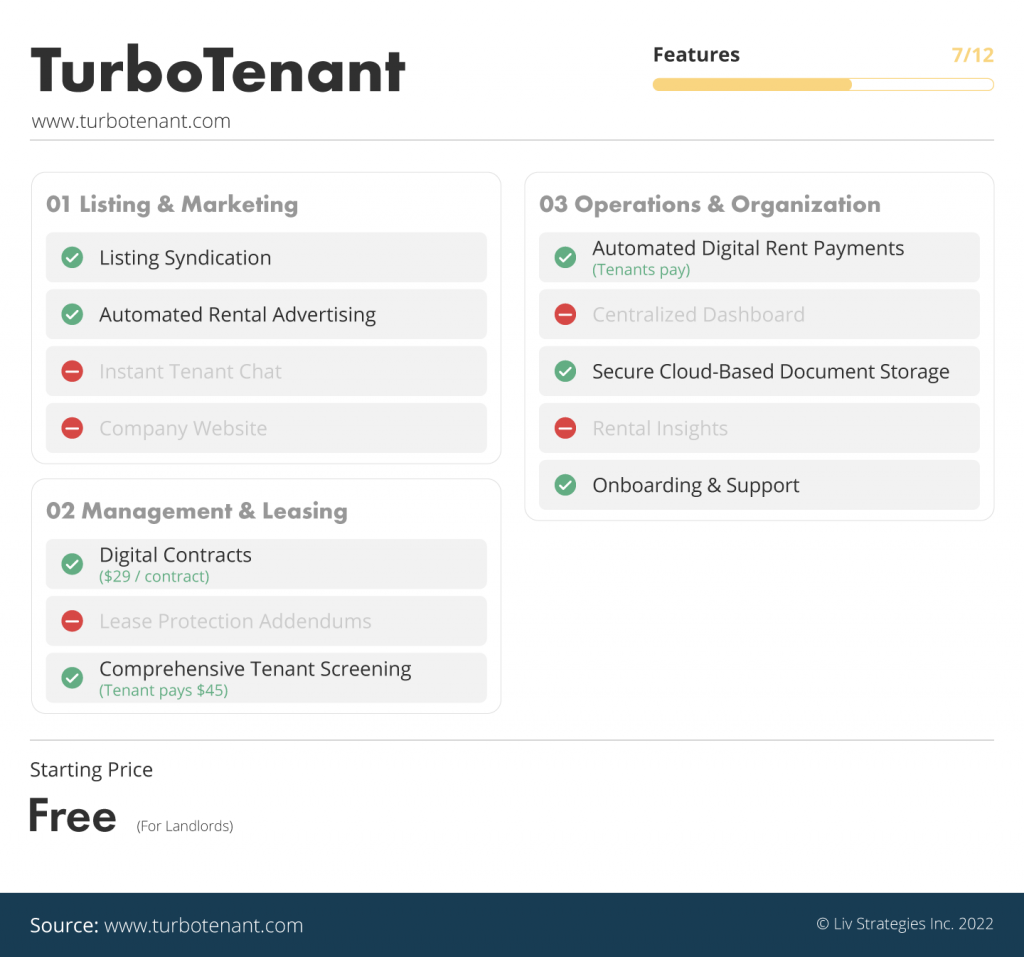Click the (Tenant pays $45) note

tap(163, 690)
